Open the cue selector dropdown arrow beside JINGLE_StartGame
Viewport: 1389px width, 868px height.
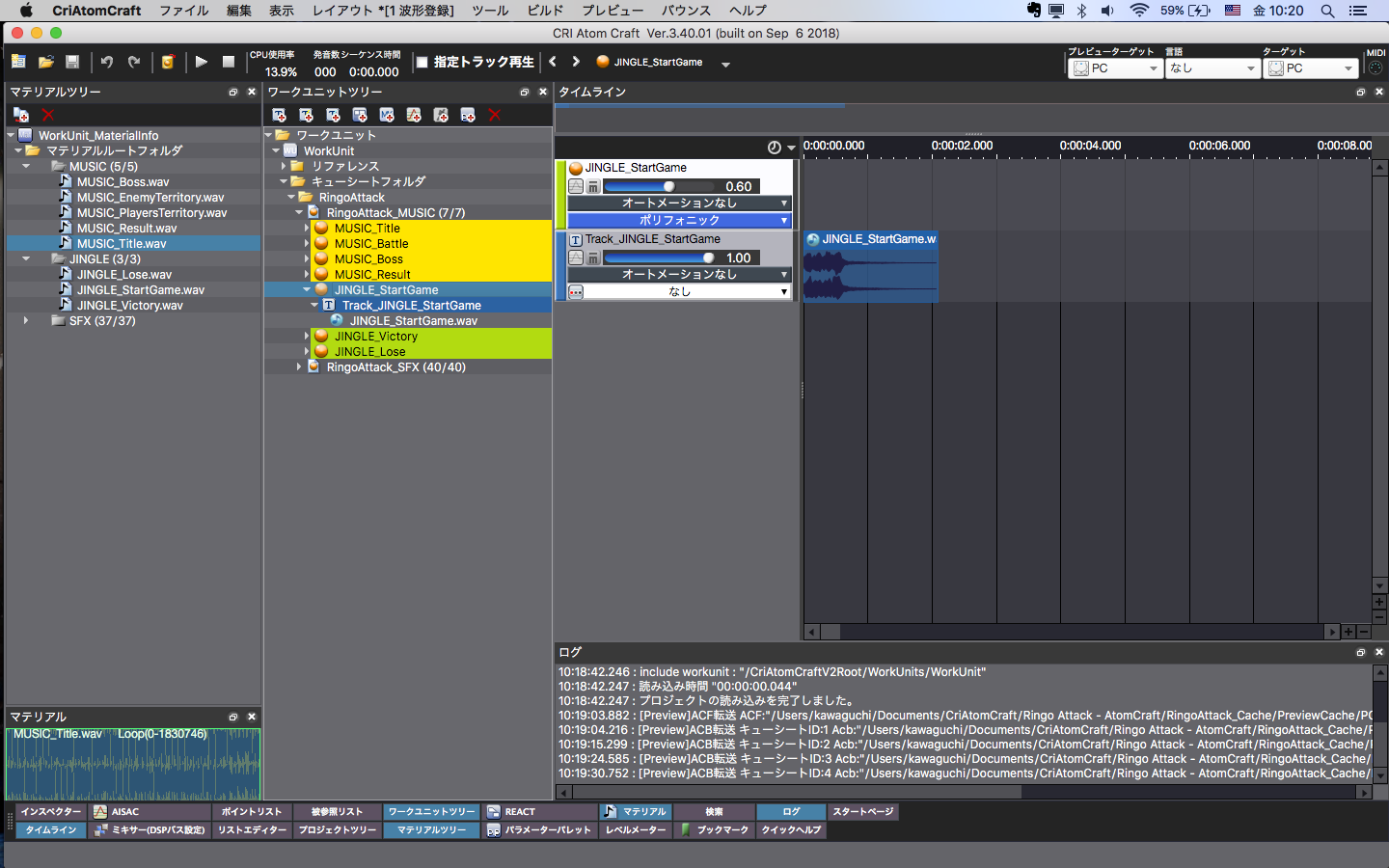click(725, 64)
